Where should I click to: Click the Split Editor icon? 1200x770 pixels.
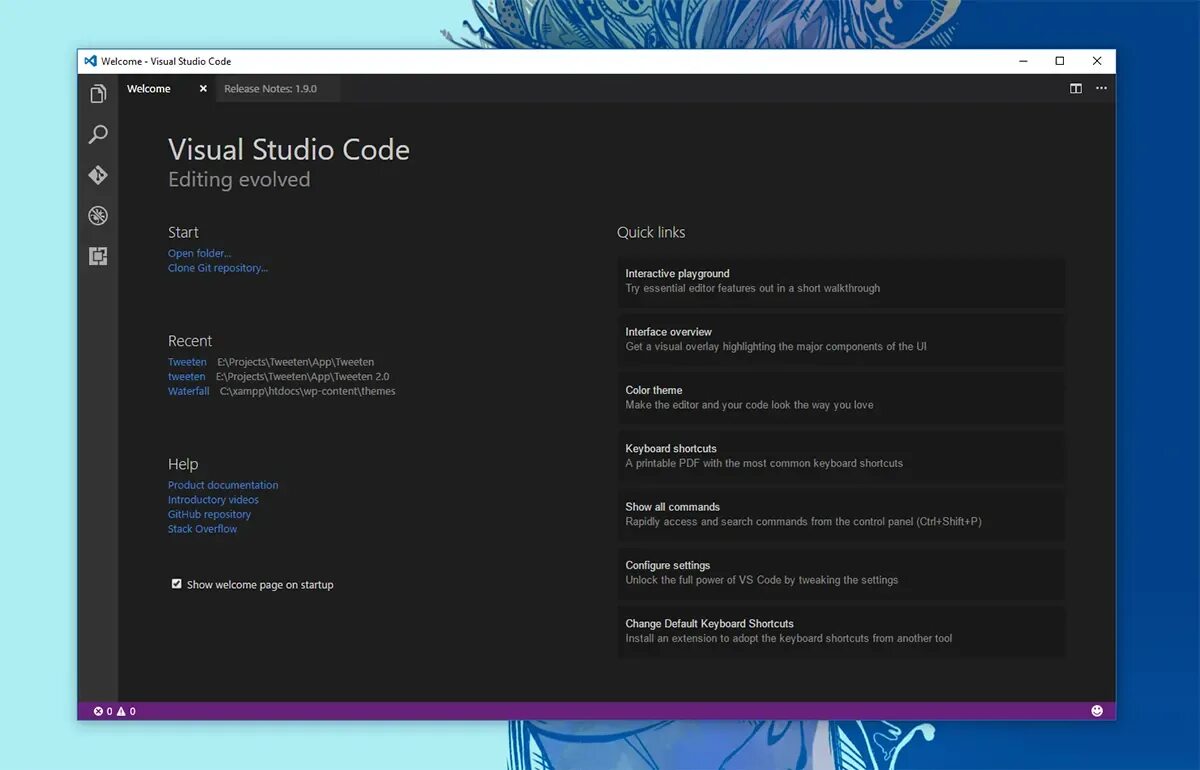tap(1076, 88)
